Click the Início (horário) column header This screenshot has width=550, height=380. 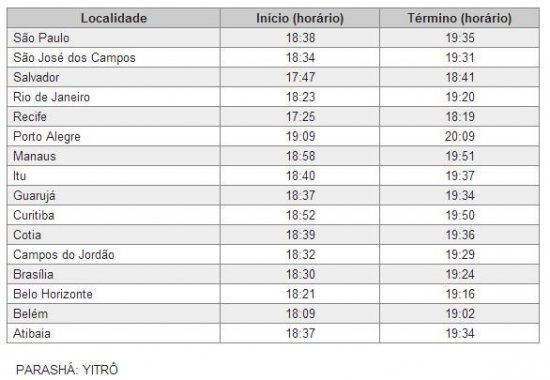coord(300,18)
